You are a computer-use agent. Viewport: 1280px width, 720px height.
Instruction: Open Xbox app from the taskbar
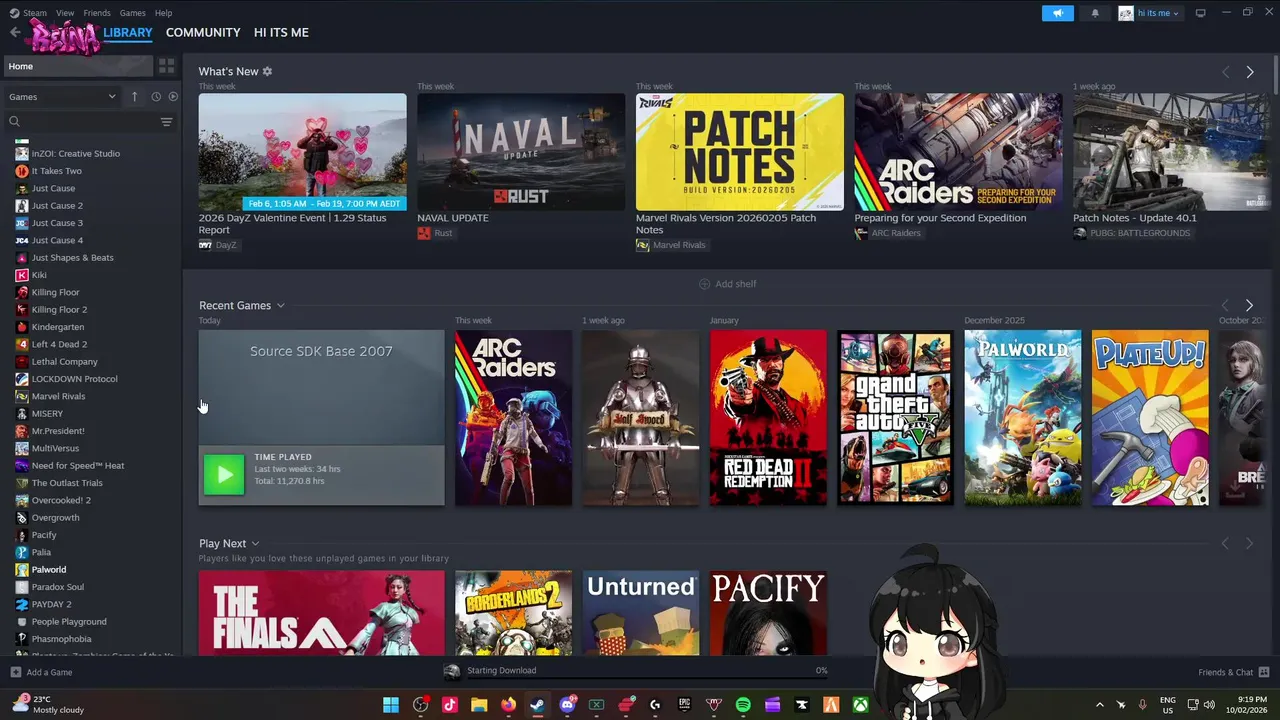tap(860, 705)
